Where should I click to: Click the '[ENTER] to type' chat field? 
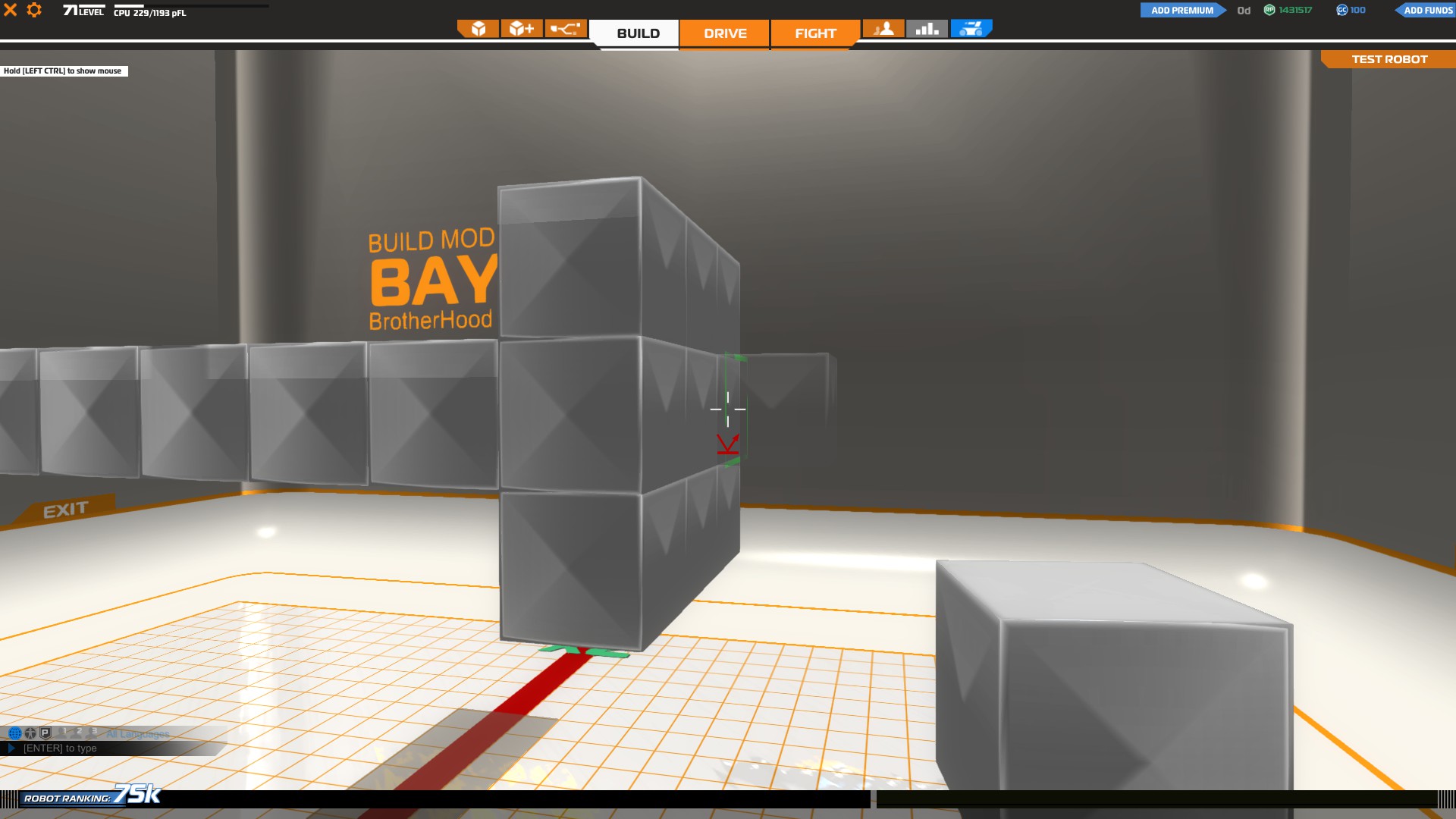[61, 748]
